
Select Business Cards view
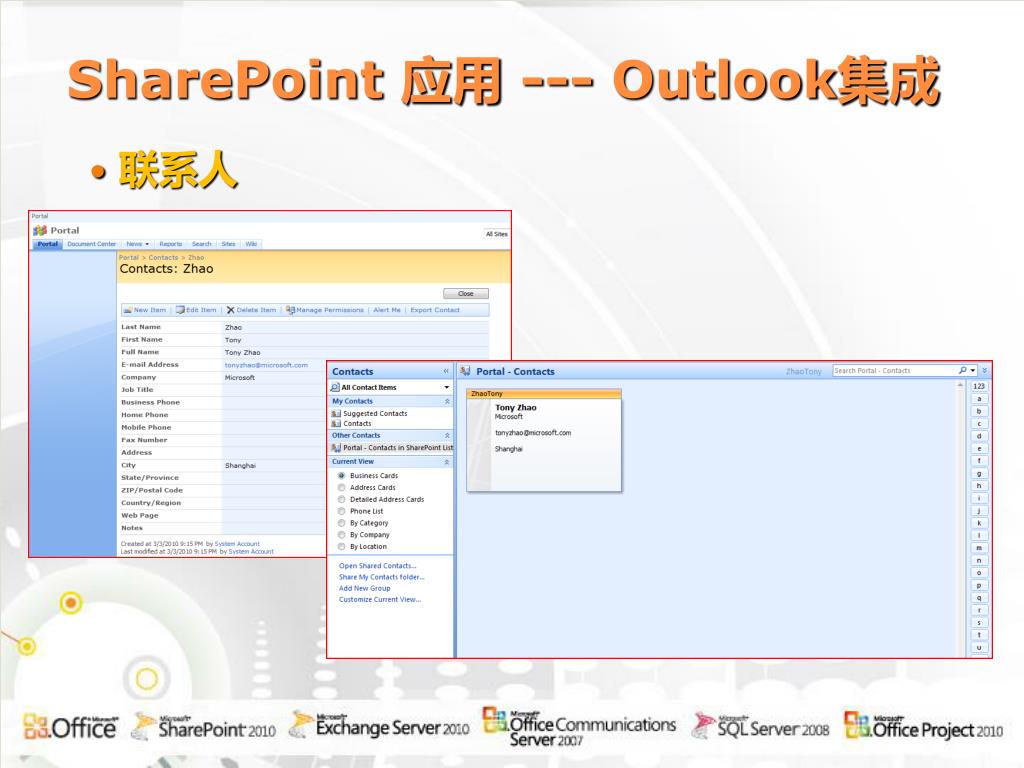click(x=342, y=475)
